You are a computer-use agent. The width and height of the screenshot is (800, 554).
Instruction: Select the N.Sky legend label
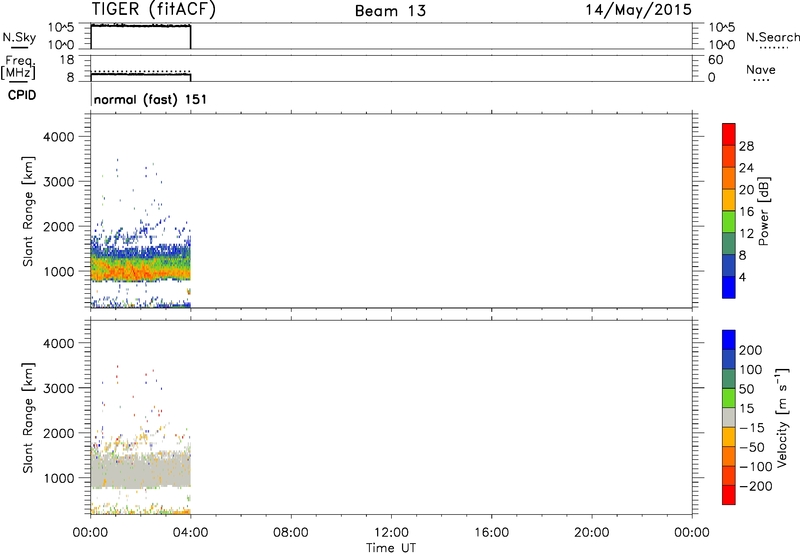coord(19,37)
